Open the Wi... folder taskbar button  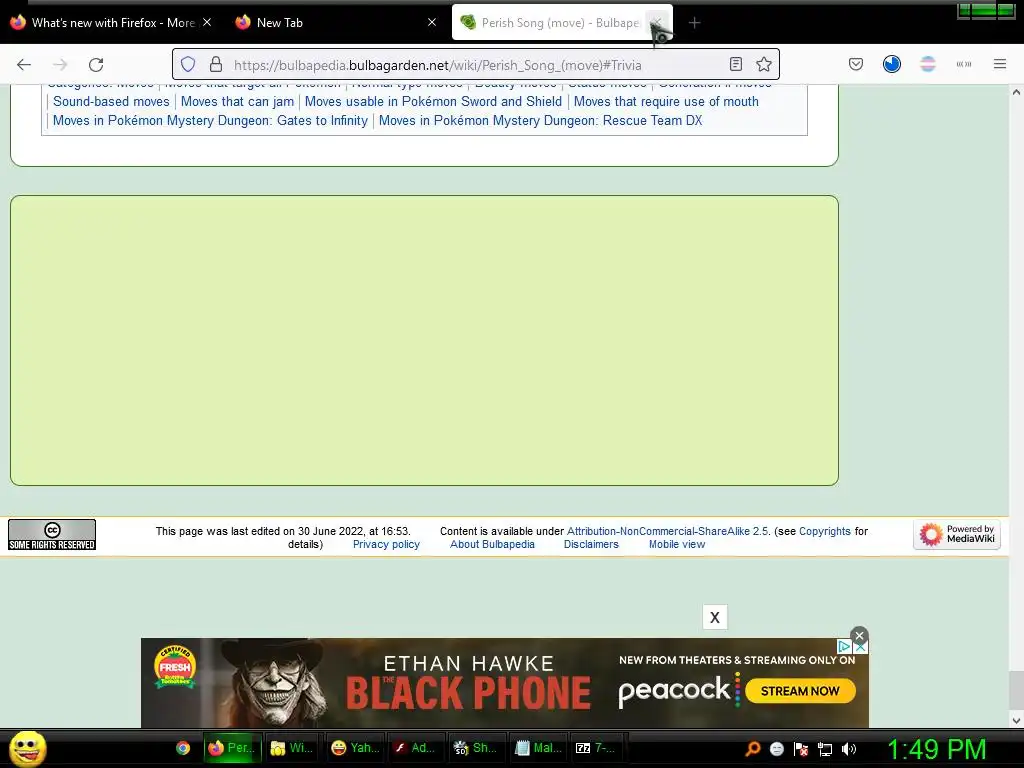[x=292, y=748]
